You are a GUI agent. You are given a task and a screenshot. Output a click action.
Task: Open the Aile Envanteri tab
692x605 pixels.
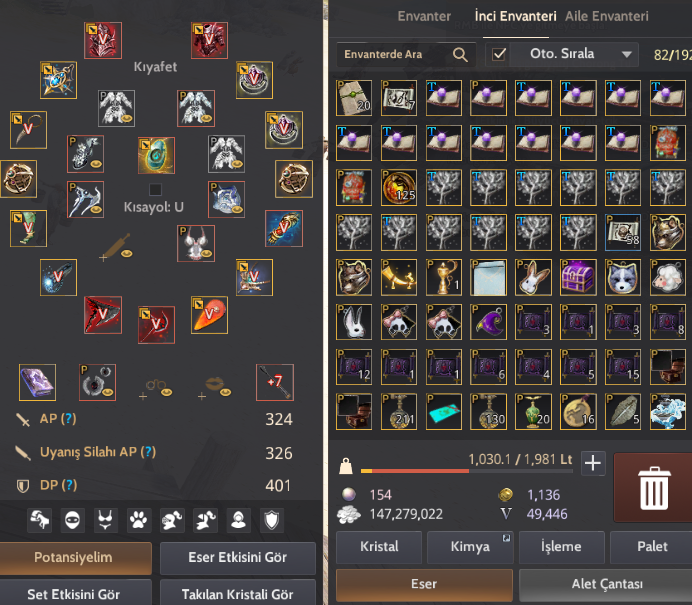tap(607, 16)
